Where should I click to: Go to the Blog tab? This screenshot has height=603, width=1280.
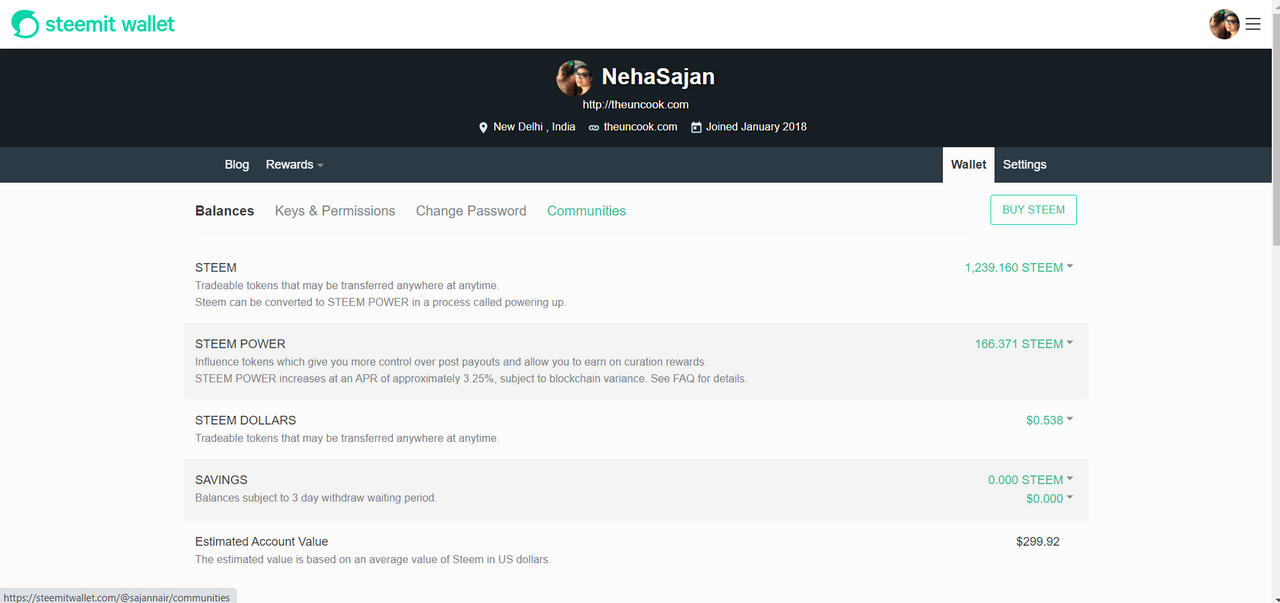click(x=237, y=165)
